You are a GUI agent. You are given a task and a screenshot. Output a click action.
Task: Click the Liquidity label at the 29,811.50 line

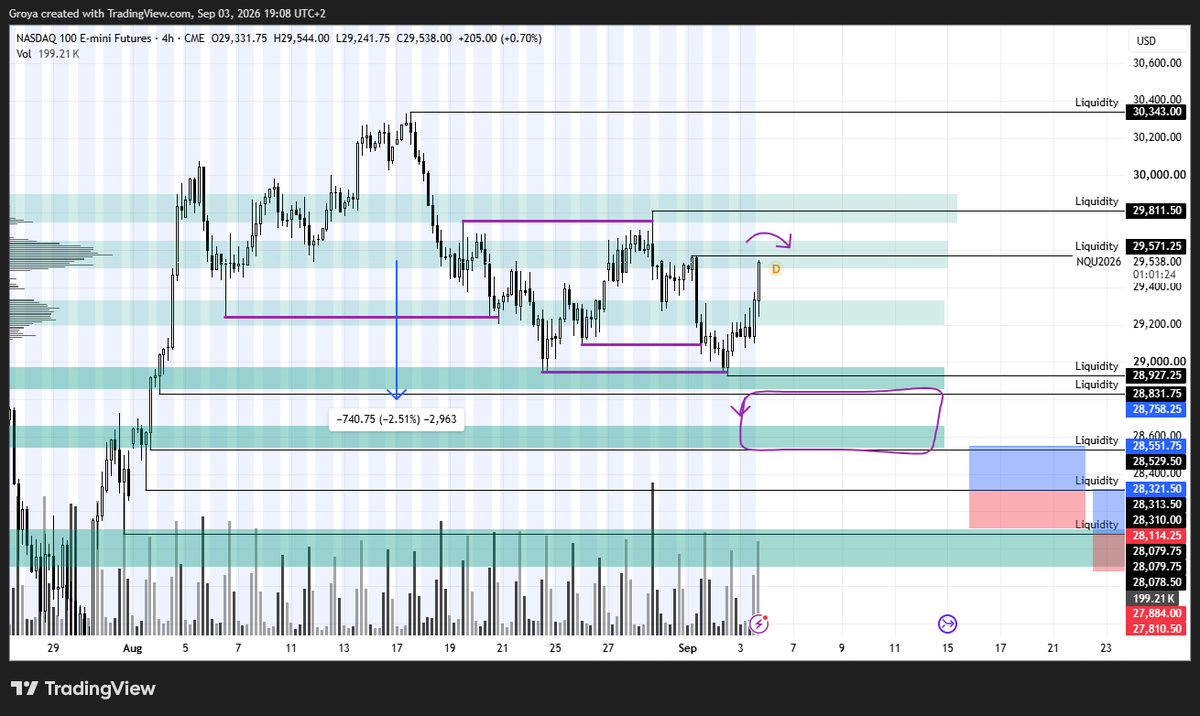click(1097, 201)
